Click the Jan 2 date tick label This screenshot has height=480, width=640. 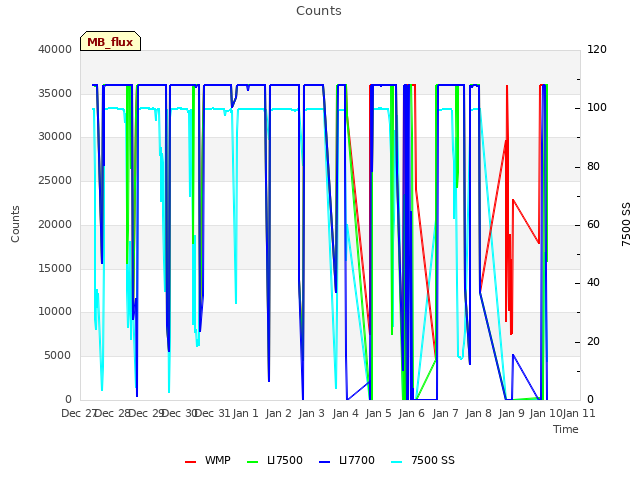click(x=279, y=413)
